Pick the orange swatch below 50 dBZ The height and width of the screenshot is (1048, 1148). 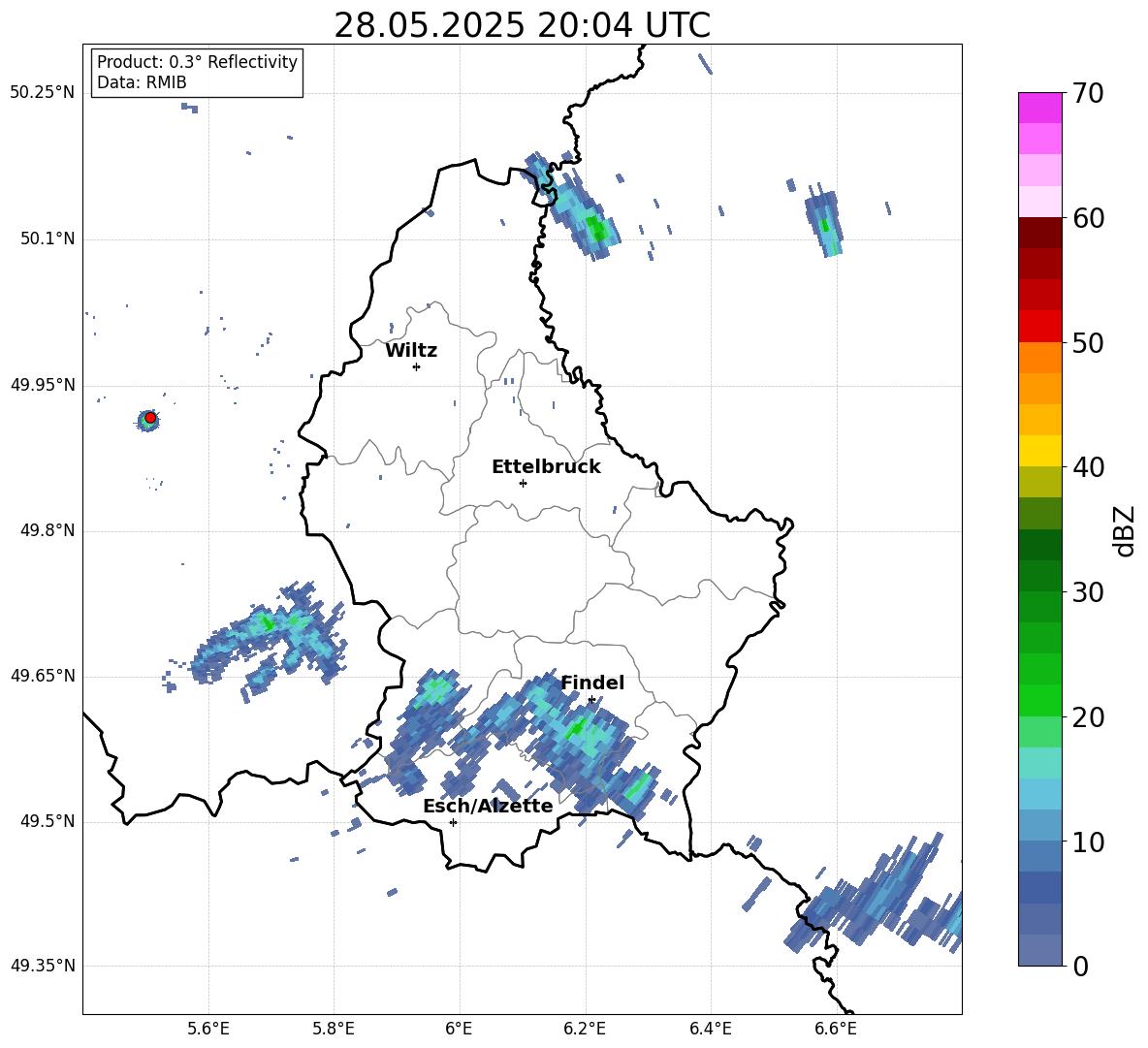click(x=1039, y=358)
